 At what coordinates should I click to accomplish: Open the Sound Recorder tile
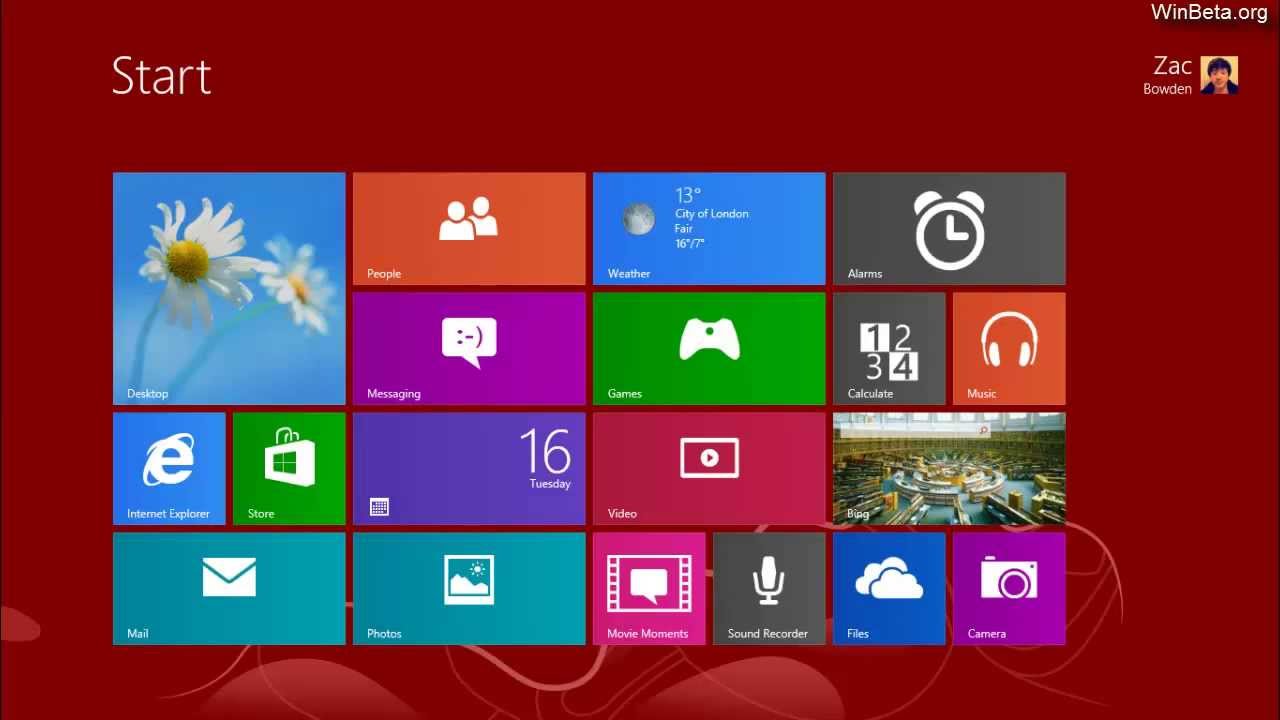point(769,588)
